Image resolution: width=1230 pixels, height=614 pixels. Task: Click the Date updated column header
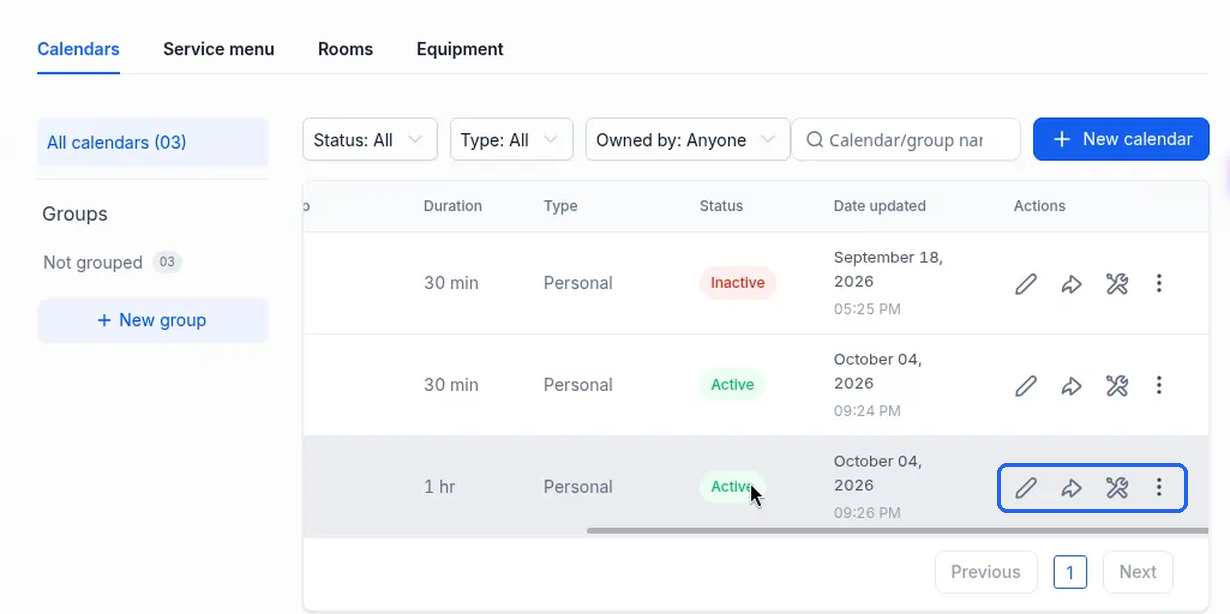click(x=880, y=206)
